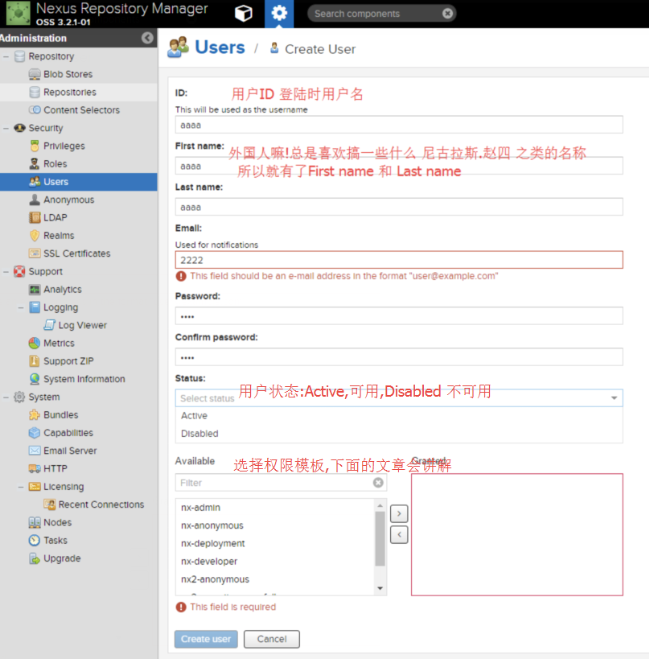Collapse the Logging tree node

(x=21, y=308)
